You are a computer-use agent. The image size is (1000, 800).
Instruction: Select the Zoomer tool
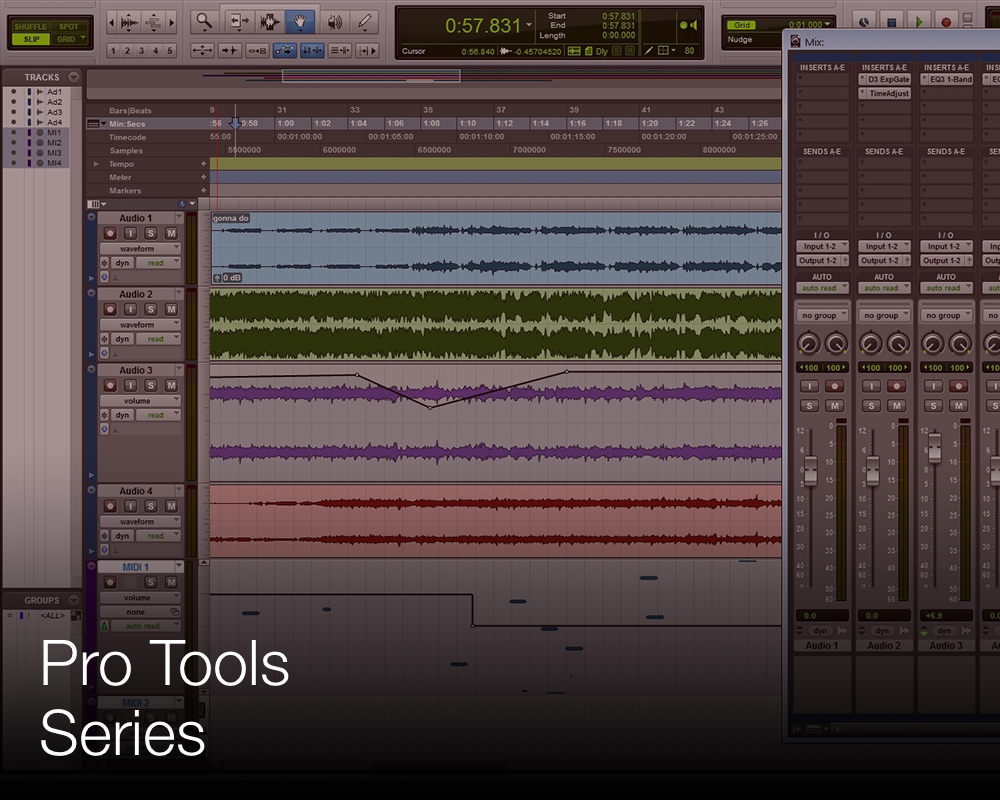pyautogui.click(x=204, y=22)
